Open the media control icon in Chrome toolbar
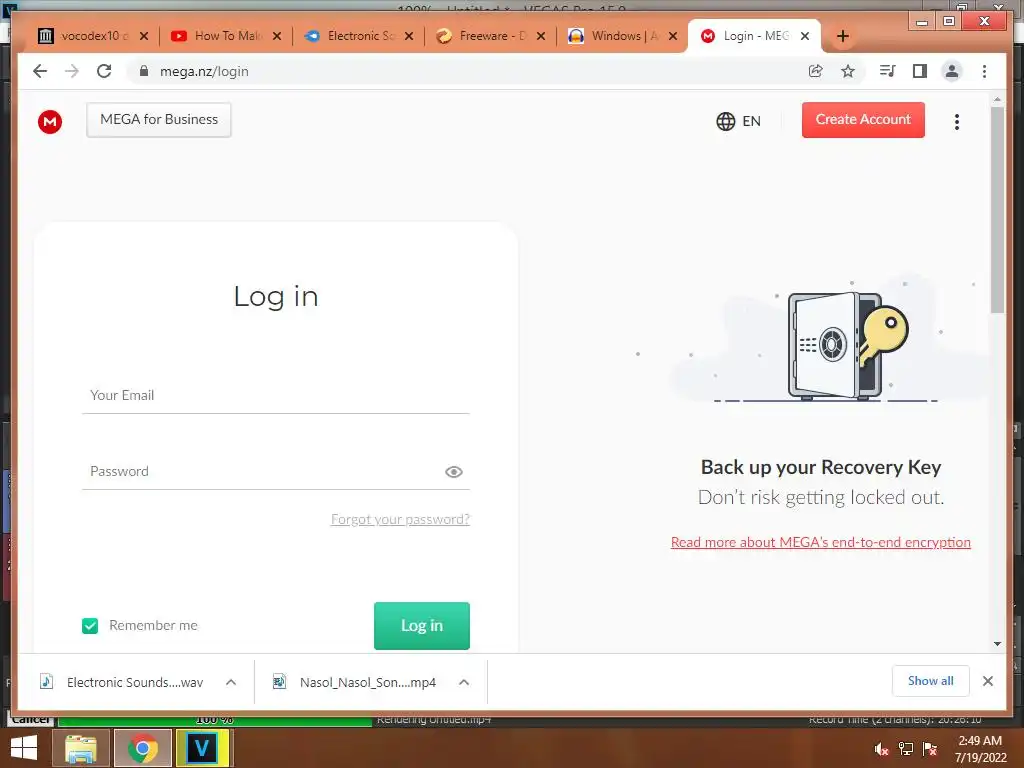Viewport: 1024px width, 768px height. [888, 71]
